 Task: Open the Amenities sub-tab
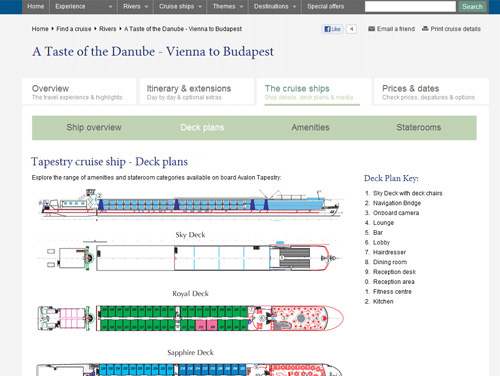point(310,128)
